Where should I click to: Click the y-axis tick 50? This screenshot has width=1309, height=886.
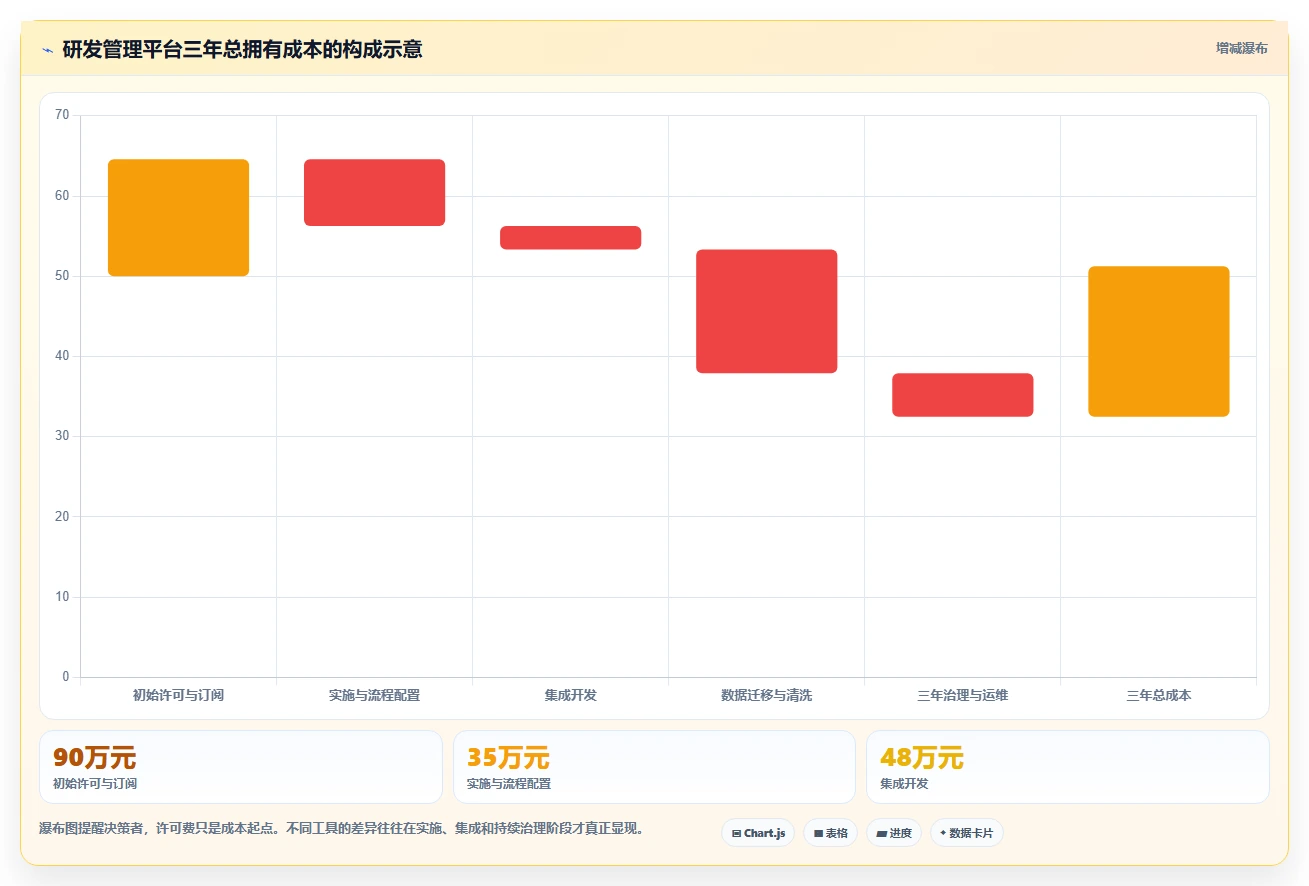tap(62, 276)
